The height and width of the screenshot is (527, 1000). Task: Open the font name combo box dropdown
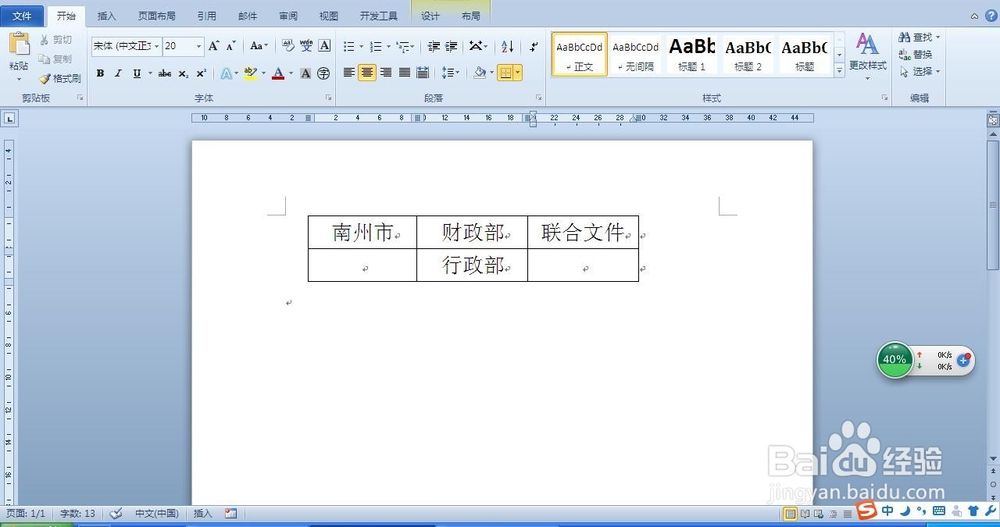click(x=156, y=46)
